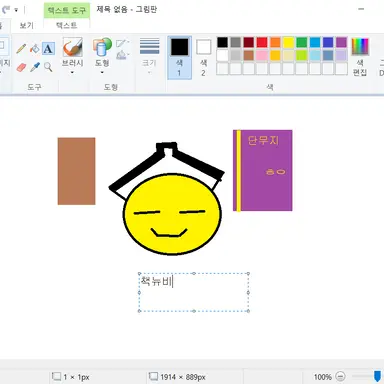Switch to the 텍스트 (Text) tab

pyautogui.click(x=66, y=25)
